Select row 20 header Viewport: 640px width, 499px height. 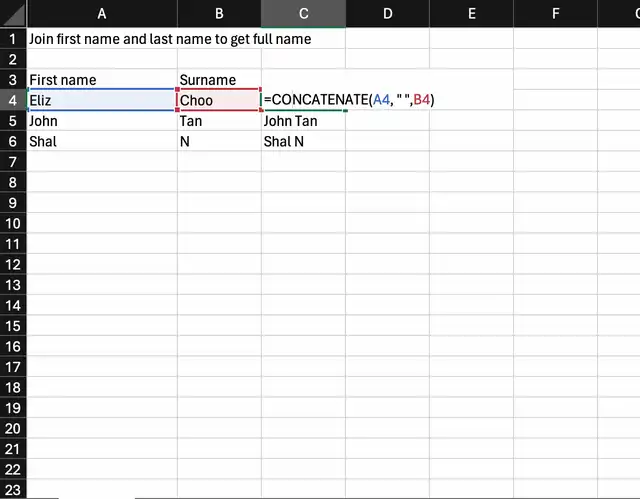coord(13,428)
